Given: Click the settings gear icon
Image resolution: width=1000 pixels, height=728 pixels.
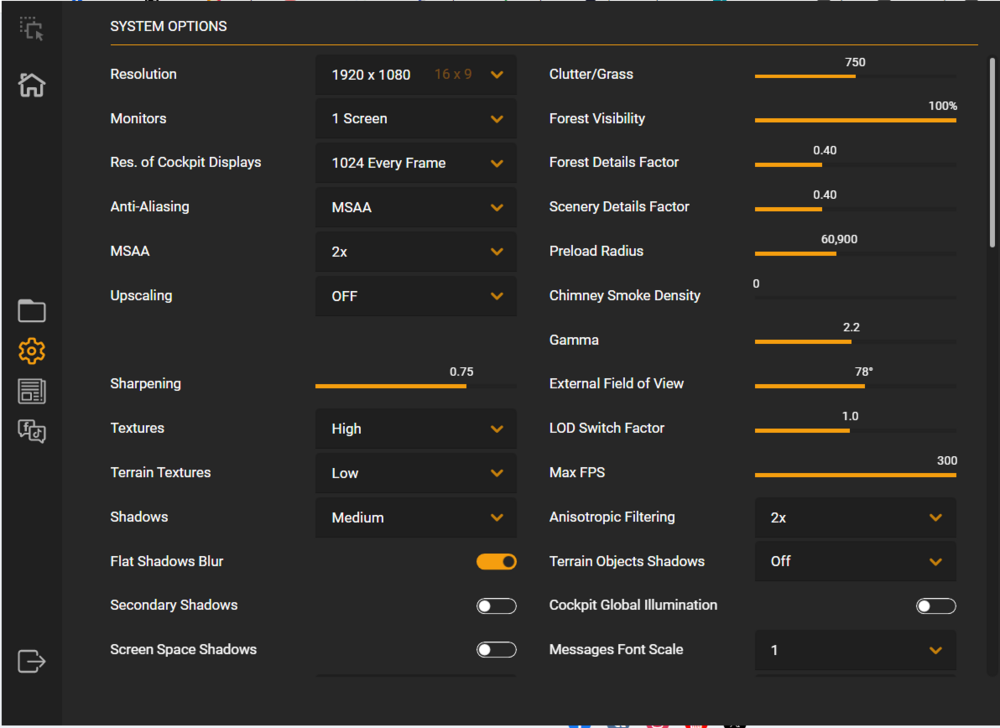Looking at the screenshot, I should point(32,351).
